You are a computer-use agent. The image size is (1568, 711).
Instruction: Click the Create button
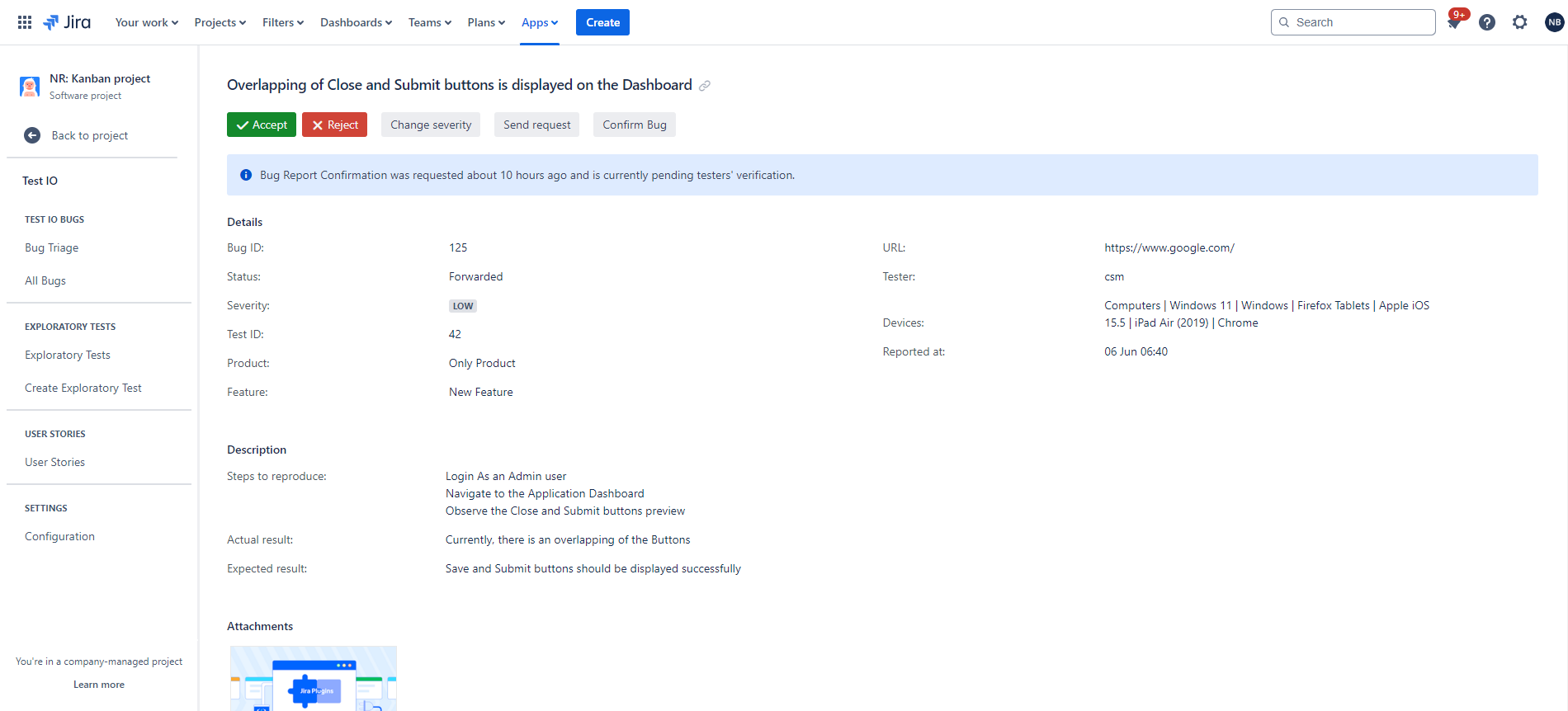pos(602,22)
